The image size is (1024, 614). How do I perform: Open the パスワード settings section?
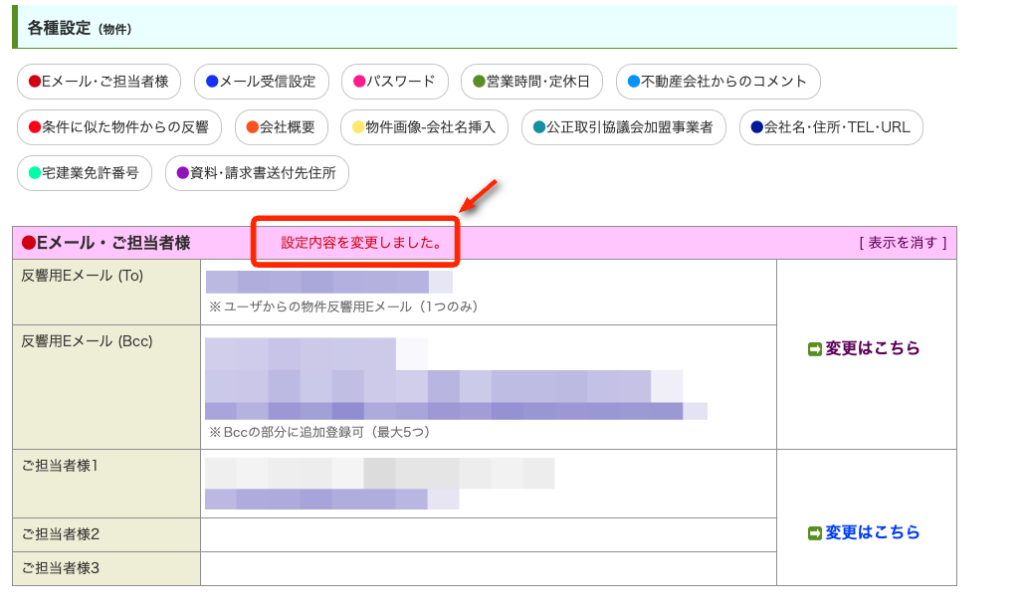[x=394, y=82]
